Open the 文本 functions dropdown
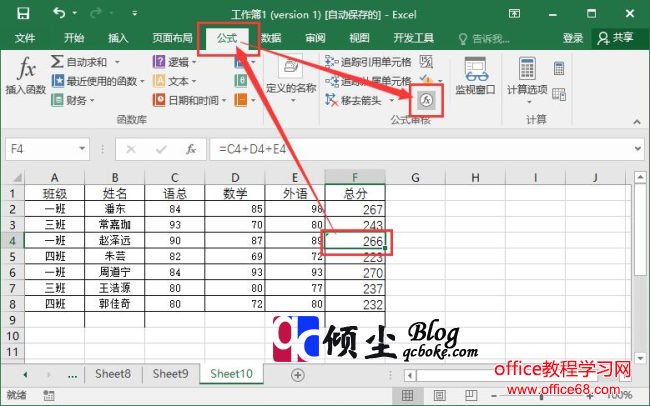This screenshot has width=650, height=406. point(175,81)
